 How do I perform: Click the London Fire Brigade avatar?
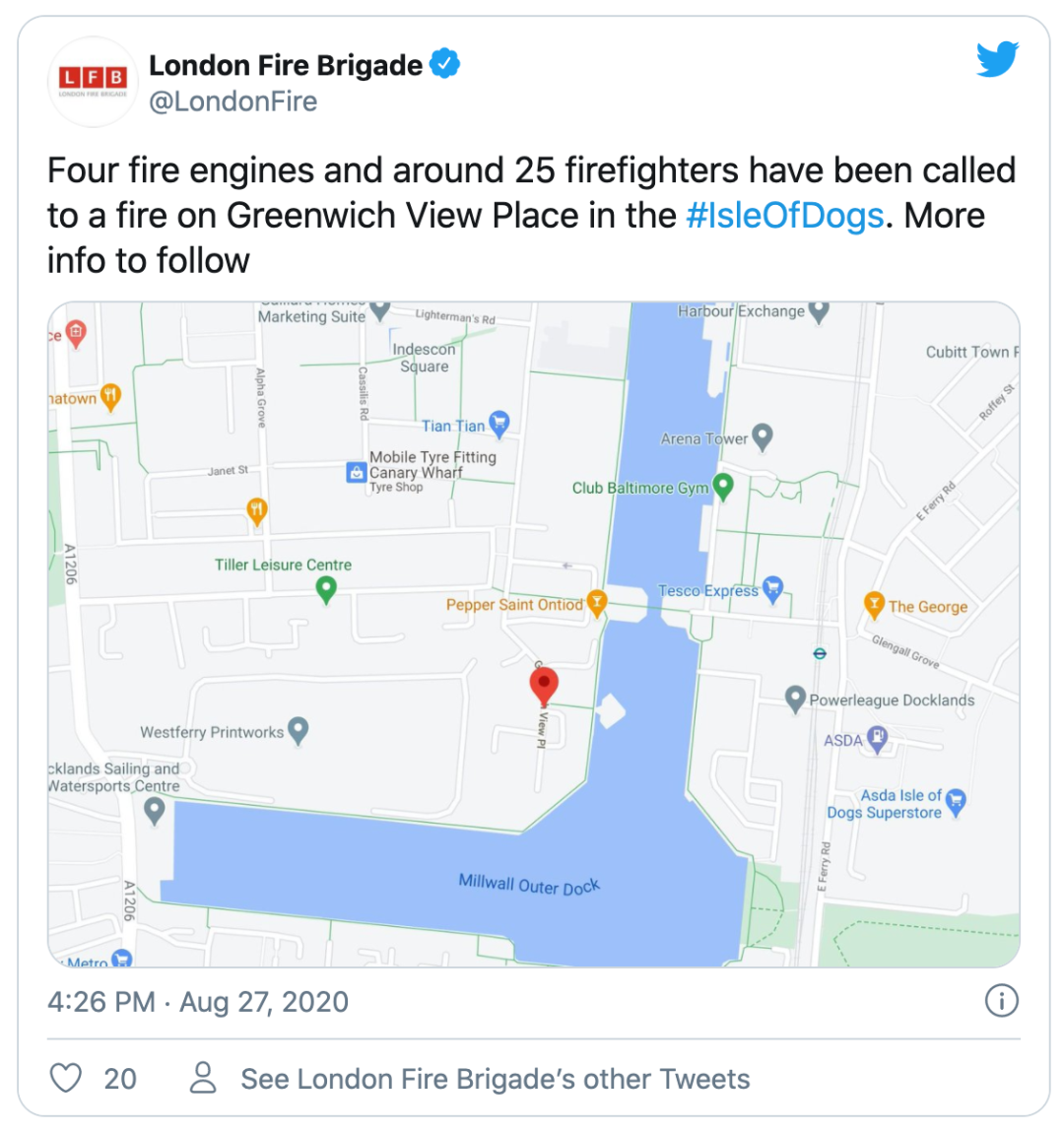pos(94,82)
